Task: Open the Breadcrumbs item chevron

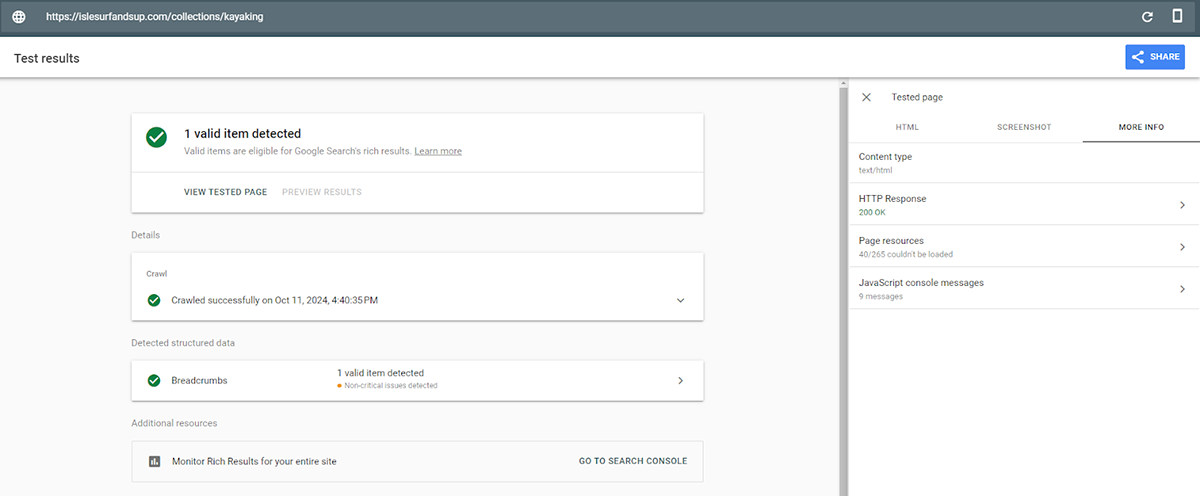Action: pos(680,380)
